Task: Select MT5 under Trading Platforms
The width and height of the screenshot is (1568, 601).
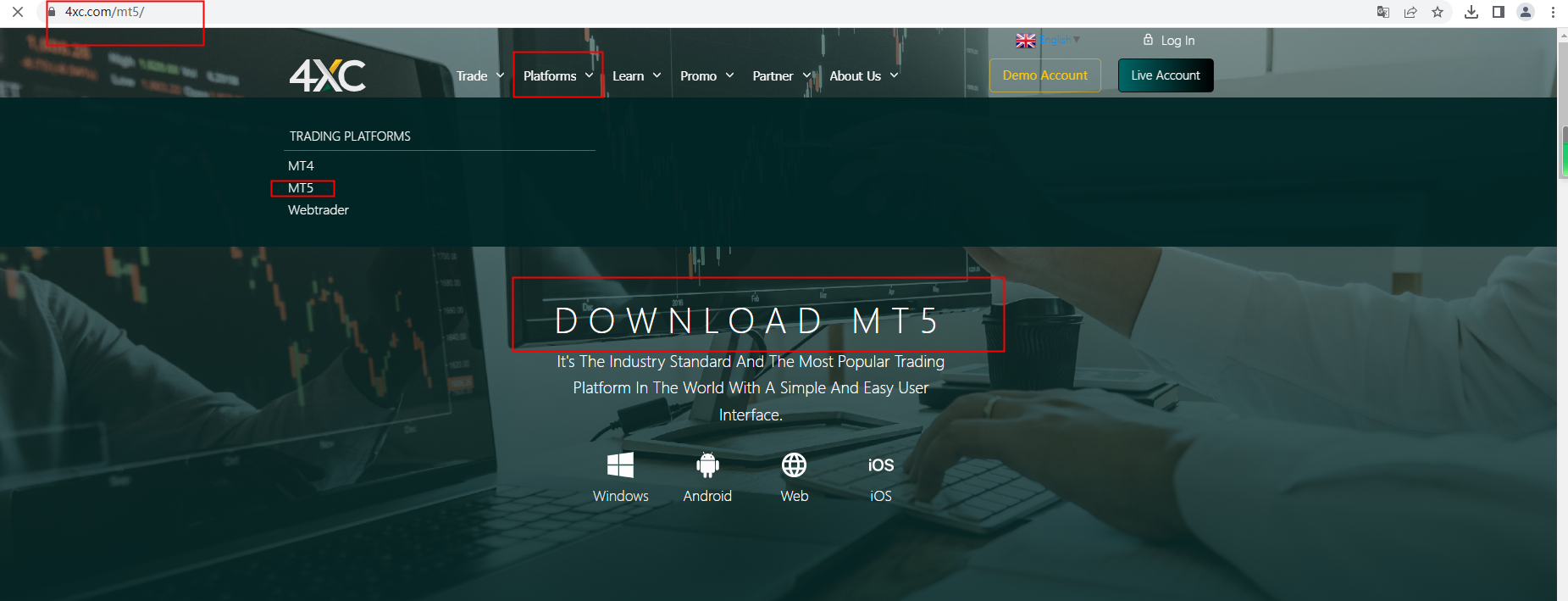Action: (301, 187)
